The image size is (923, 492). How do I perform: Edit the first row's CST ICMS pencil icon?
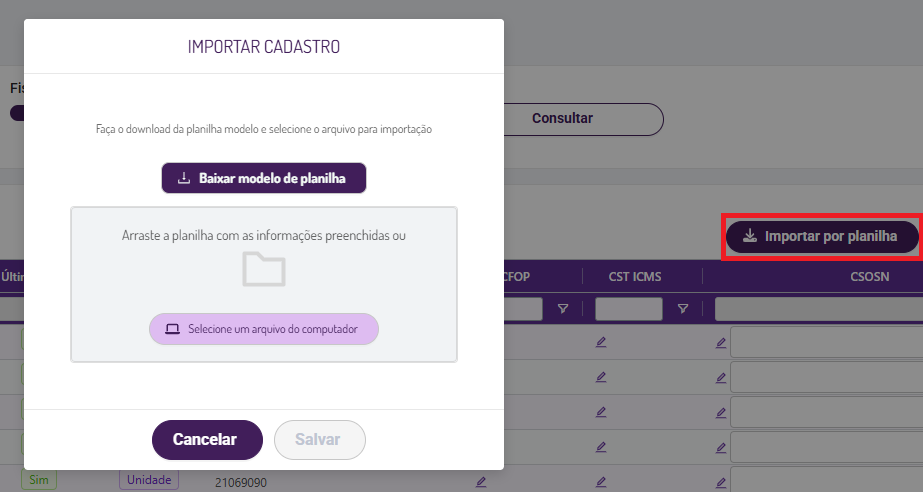click(x=600, y=342)
